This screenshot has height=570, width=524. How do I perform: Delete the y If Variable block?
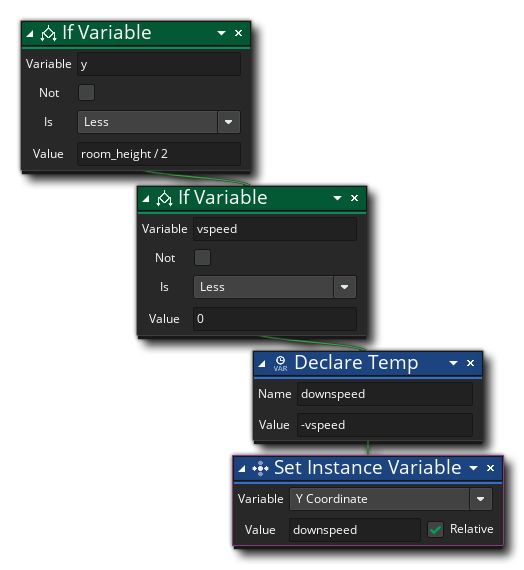(238, 33)
